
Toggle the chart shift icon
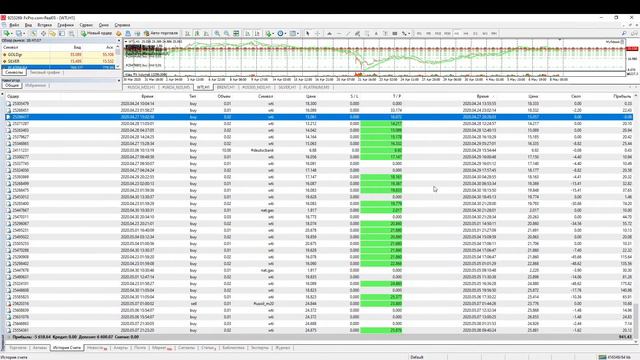257,33
